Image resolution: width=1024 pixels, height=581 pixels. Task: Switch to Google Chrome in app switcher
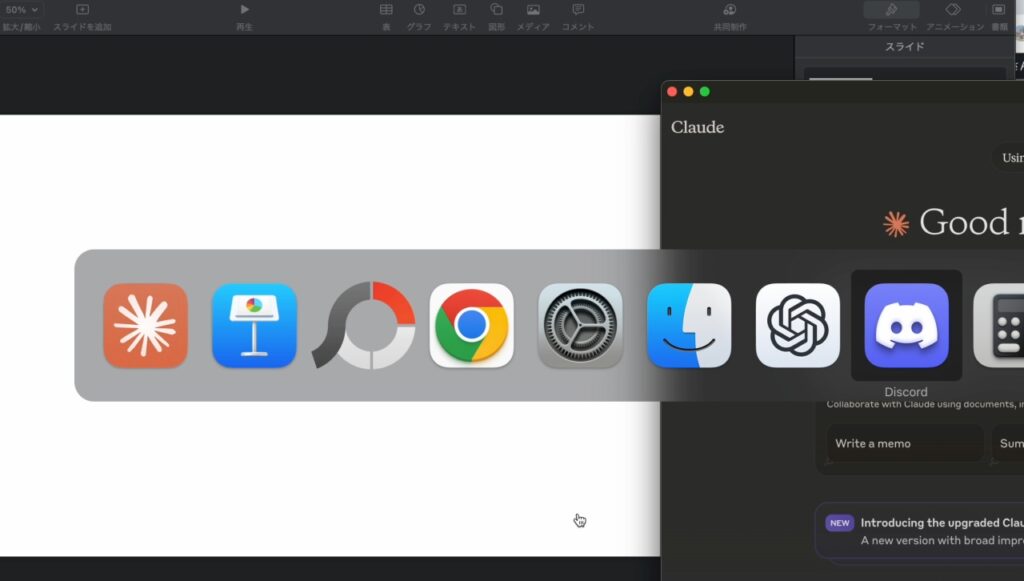472,325
